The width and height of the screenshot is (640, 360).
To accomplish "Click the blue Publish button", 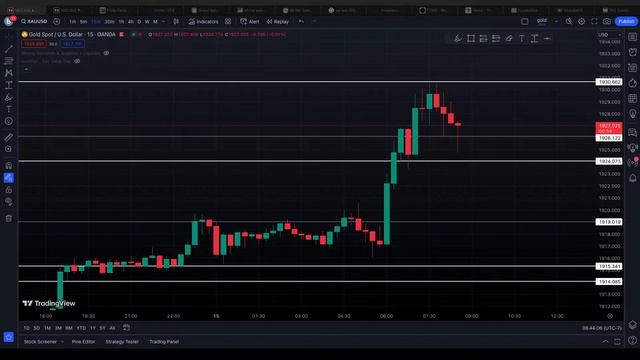I will tap(626, 21).
